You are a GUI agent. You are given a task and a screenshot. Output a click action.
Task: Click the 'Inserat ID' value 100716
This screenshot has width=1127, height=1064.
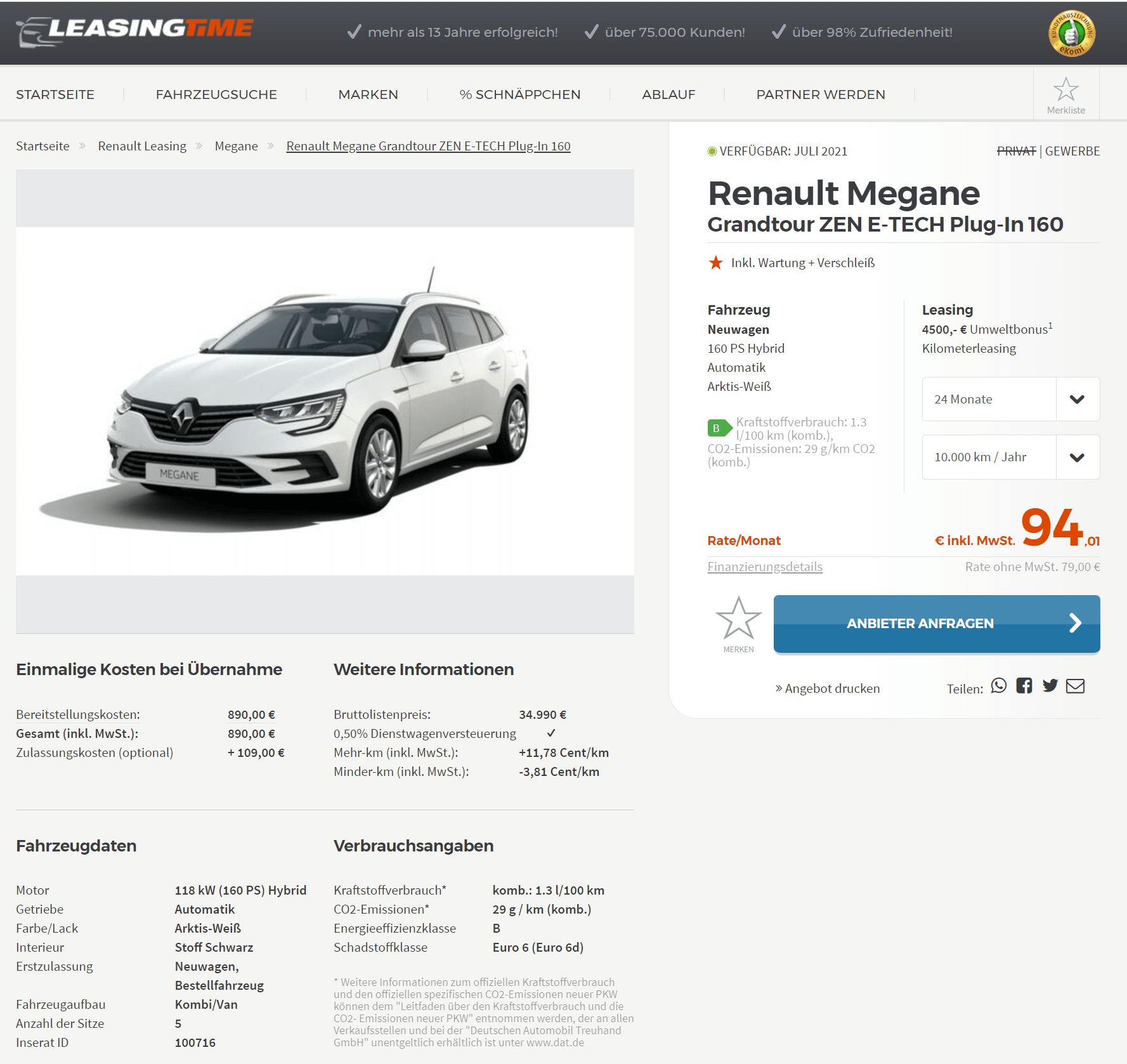pyautogui.click(x=195, y=1042)
